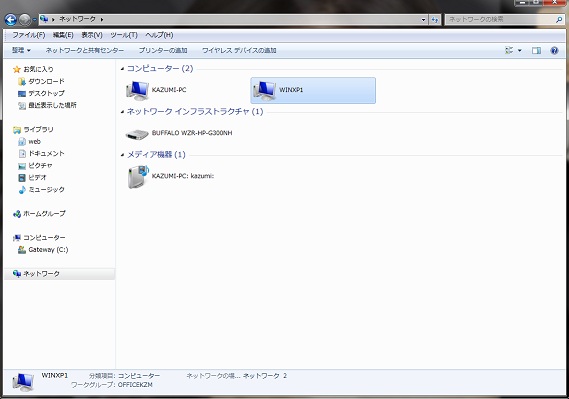This screenshot has height=399, width=569.
Task: Select コンピューター in navigation pane
Action: (x=44, y=238)
